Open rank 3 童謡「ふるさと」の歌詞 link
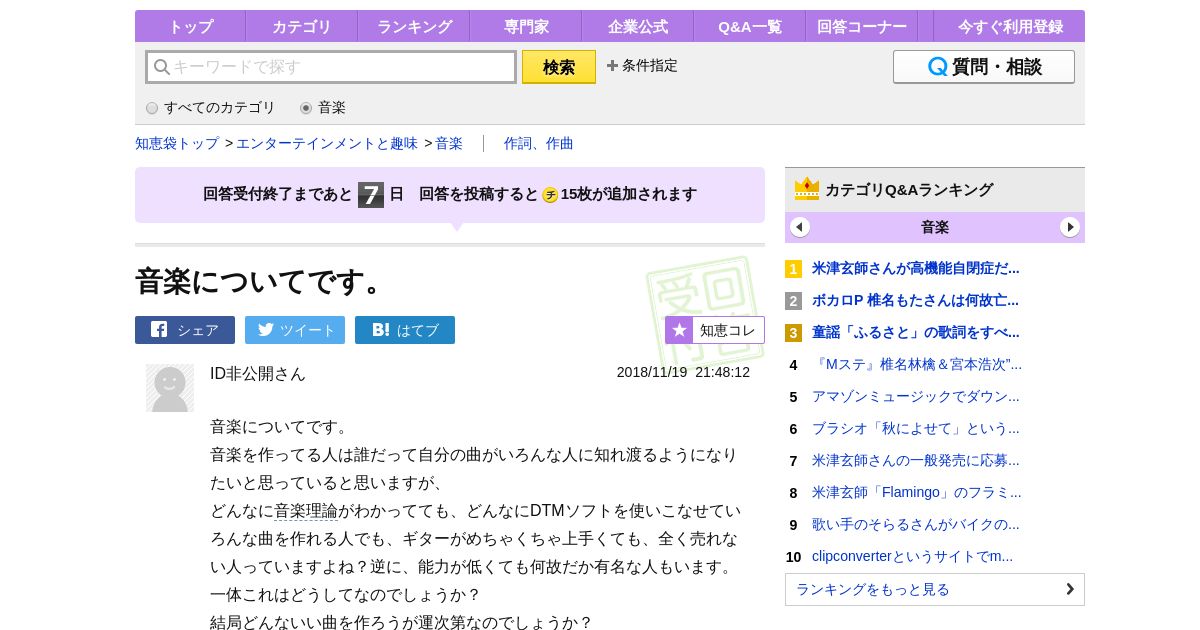 pyautogui.click(x=916, y=332)
